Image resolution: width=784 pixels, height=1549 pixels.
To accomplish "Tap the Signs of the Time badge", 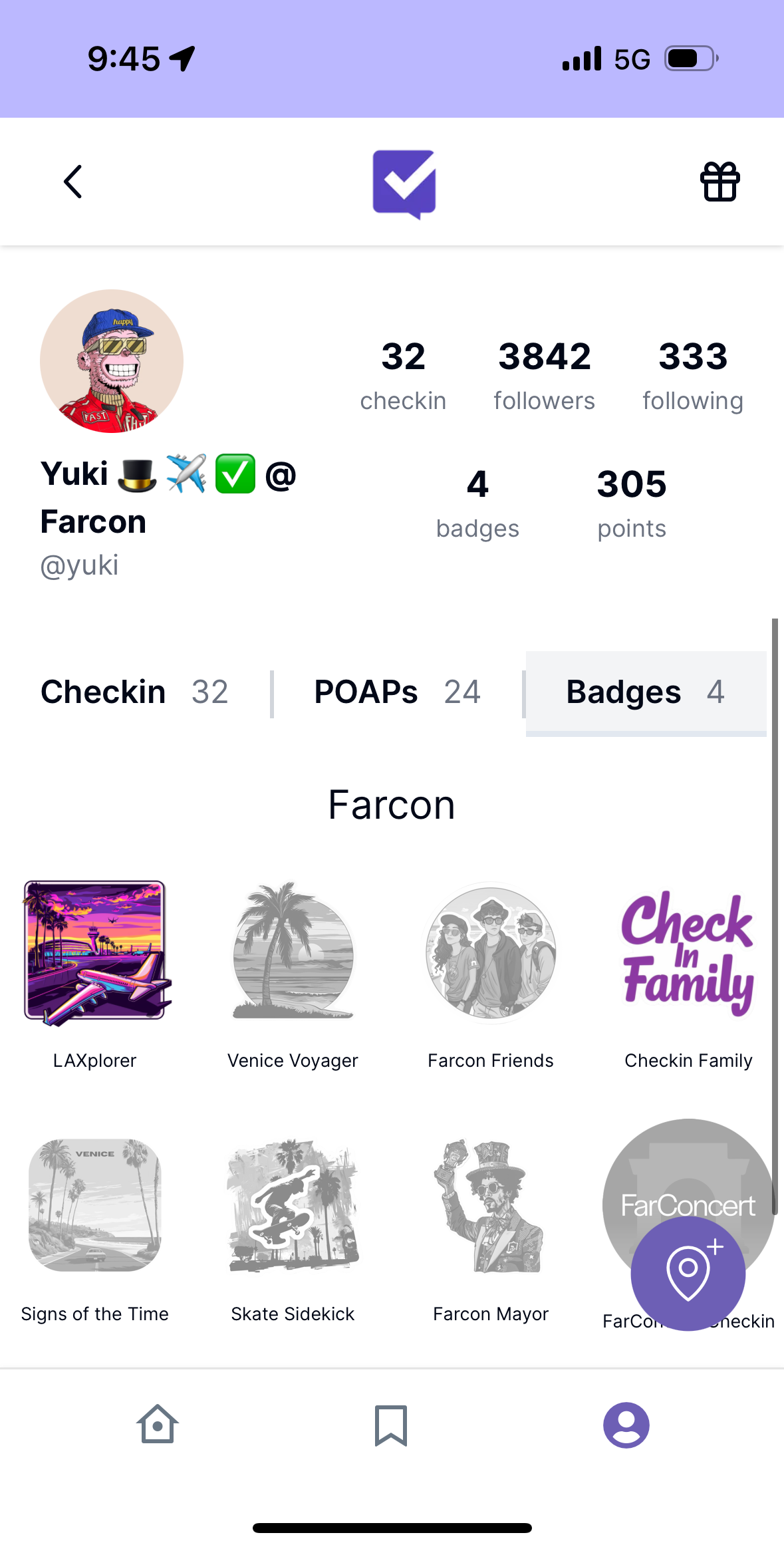I will coord(95,1205).
